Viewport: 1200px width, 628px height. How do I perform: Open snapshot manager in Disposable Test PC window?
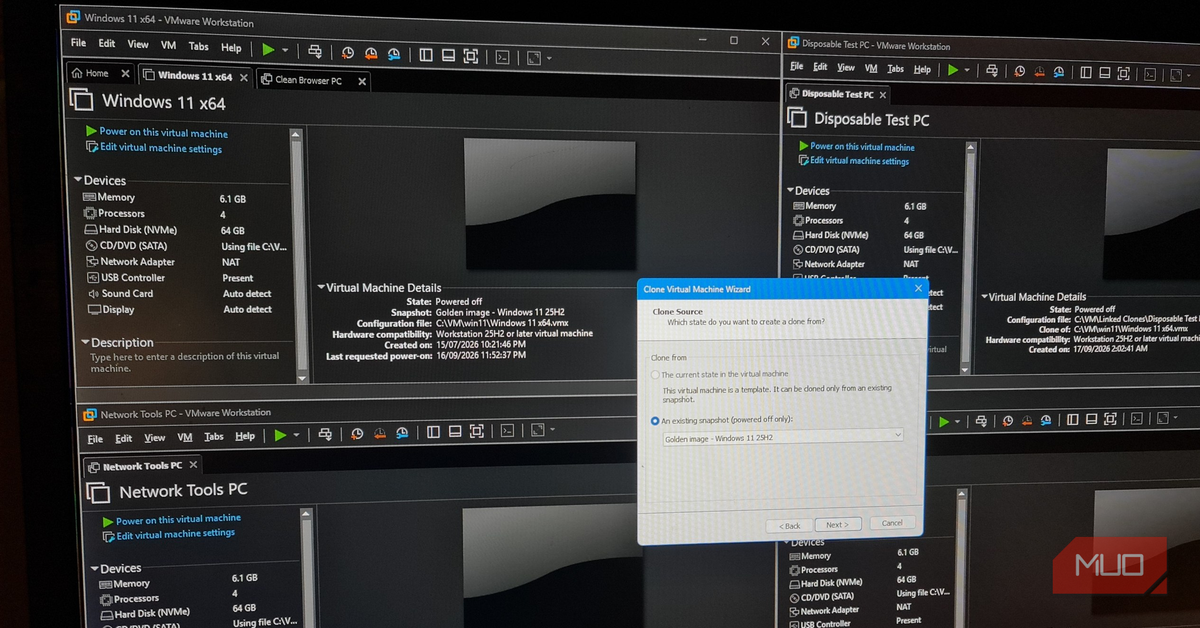[x=1061, y=73]
